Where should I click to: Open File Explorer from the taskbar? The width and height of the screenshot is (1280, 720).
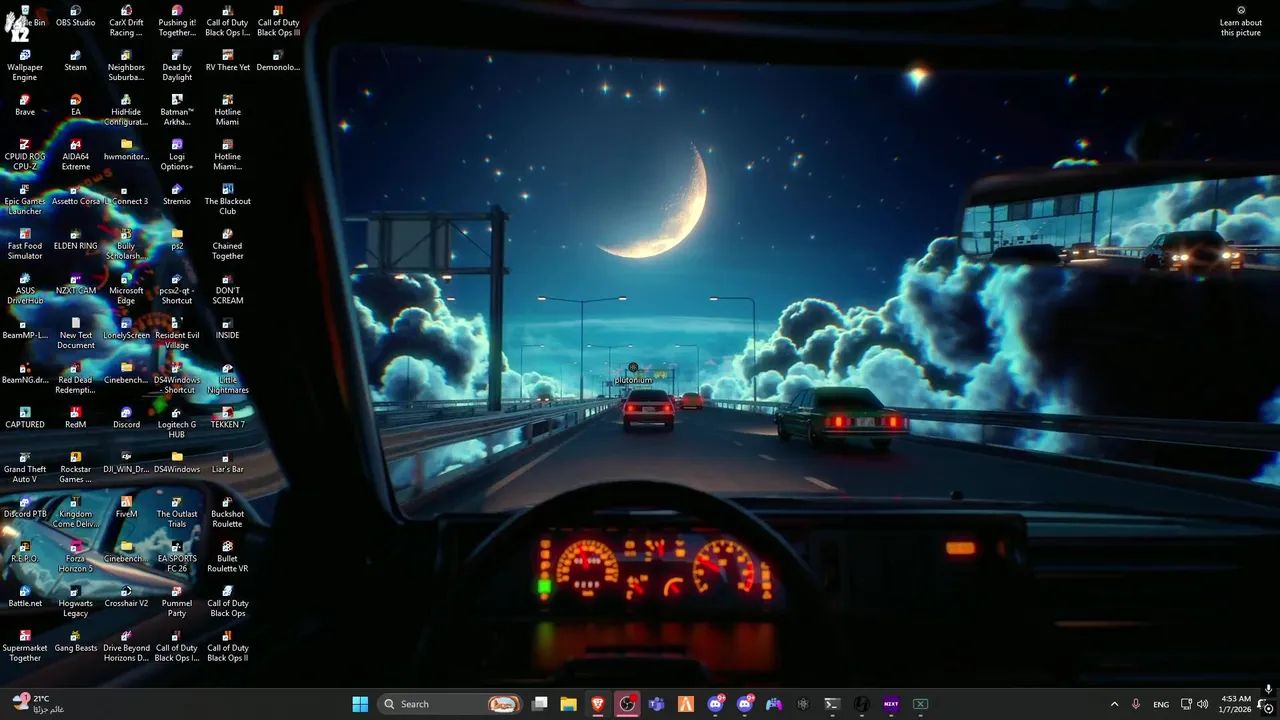(568, 704)
